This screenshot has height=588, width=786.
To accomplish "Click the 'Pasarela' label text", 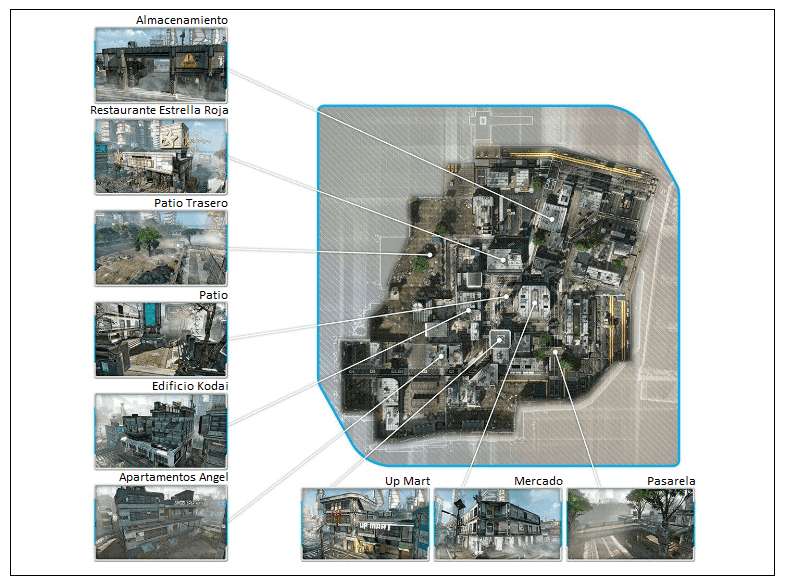I will 671,481.
